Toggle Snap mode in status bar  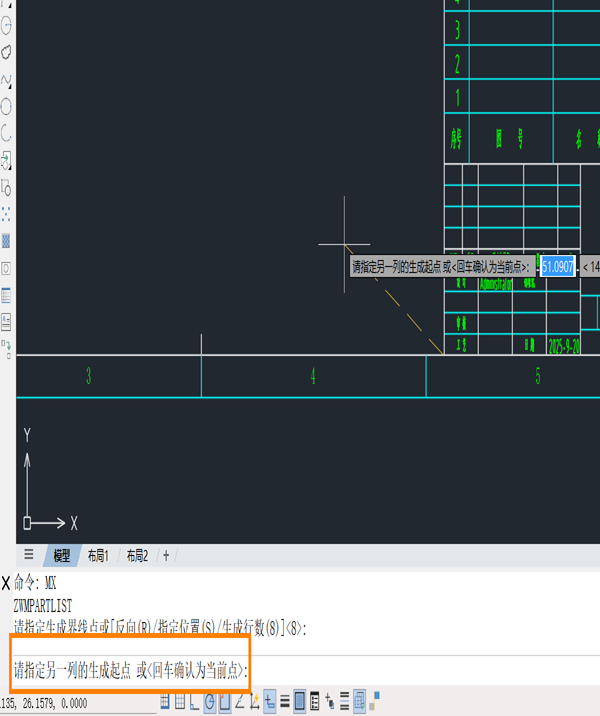coord(165,701)
